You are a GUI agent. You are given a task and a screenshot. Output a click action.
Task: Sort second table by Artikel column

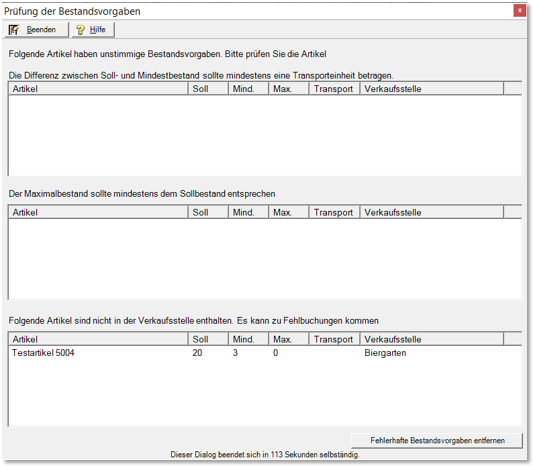pos(98,212)
